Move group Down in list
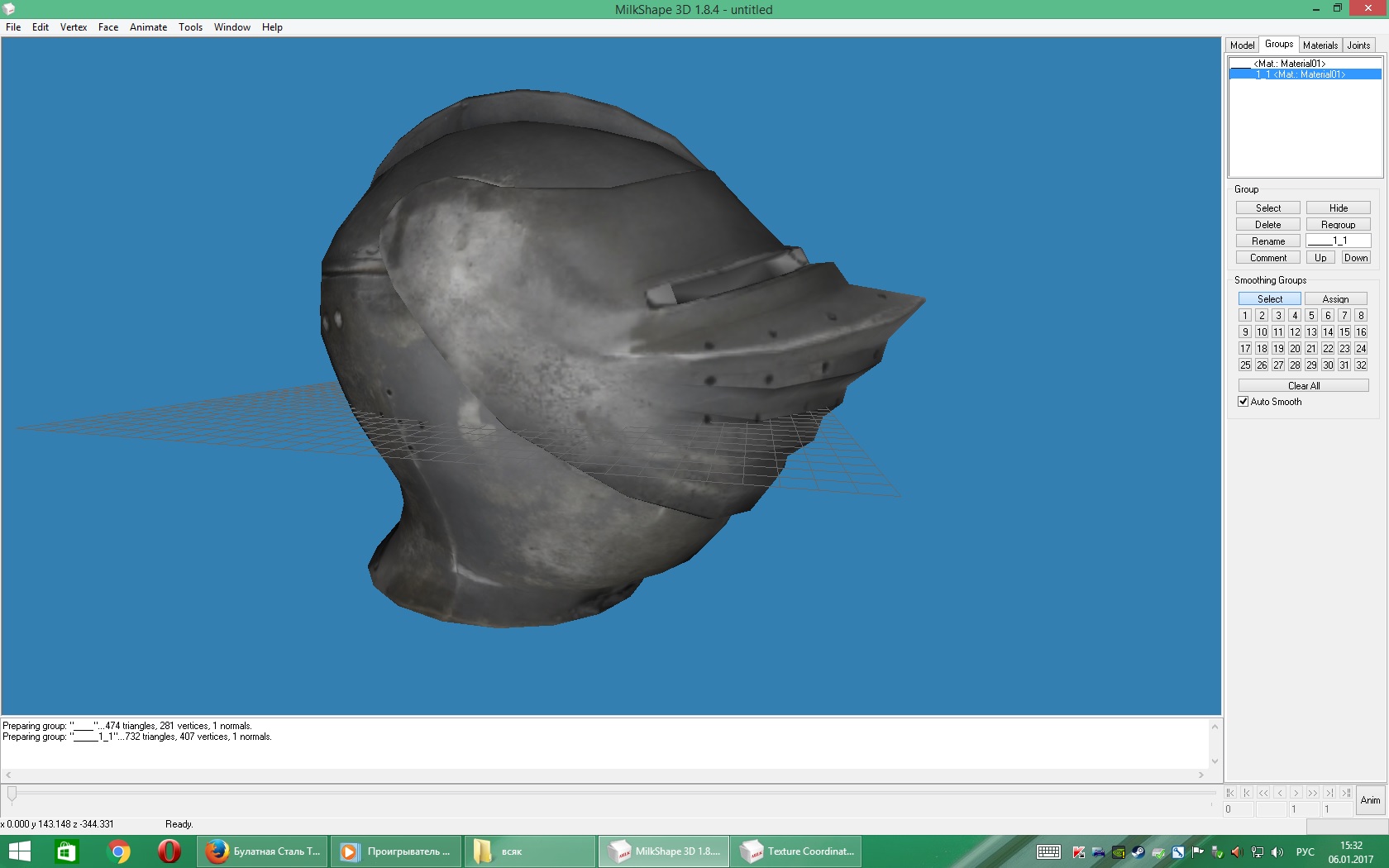Image resolution: width=1389 pixels, height=868 pixels. pyautogui.click(x=1356, y=258)
